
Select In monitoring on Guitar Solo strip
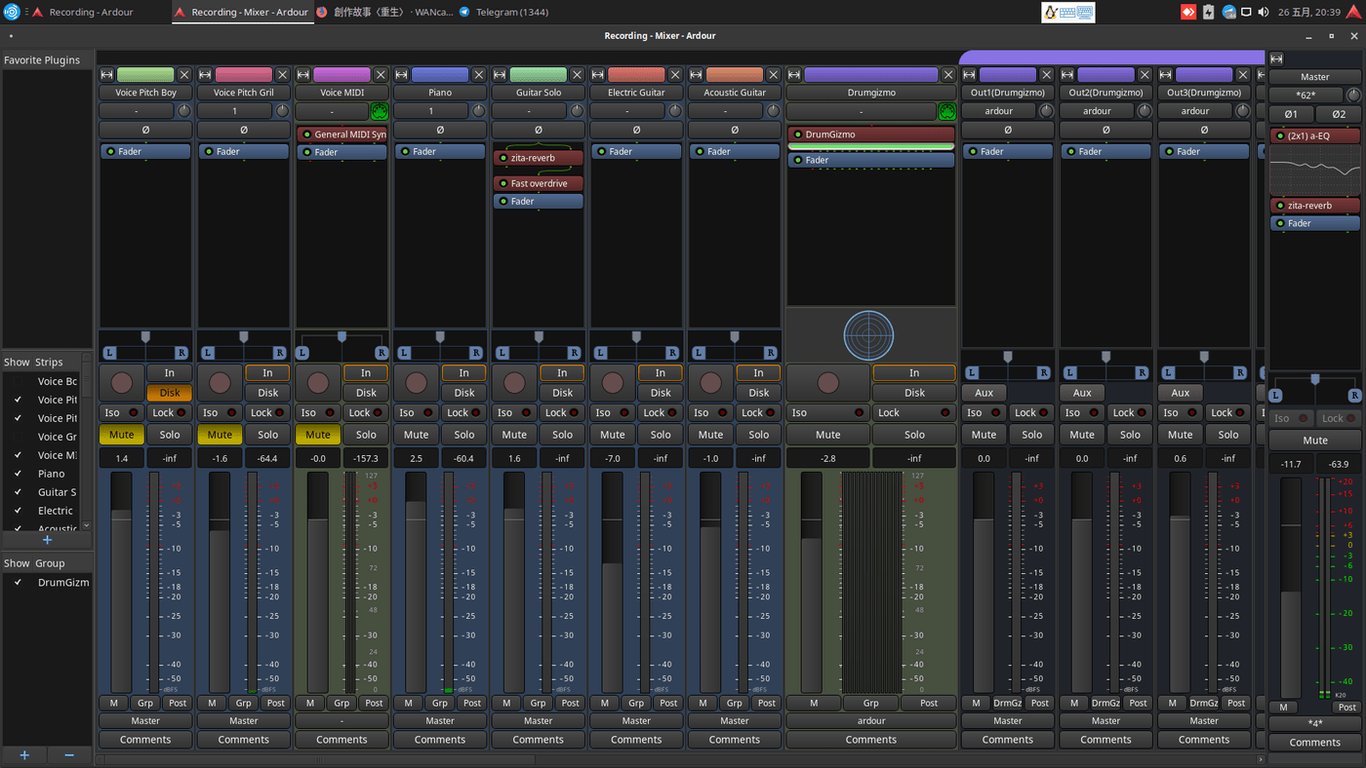562,373
